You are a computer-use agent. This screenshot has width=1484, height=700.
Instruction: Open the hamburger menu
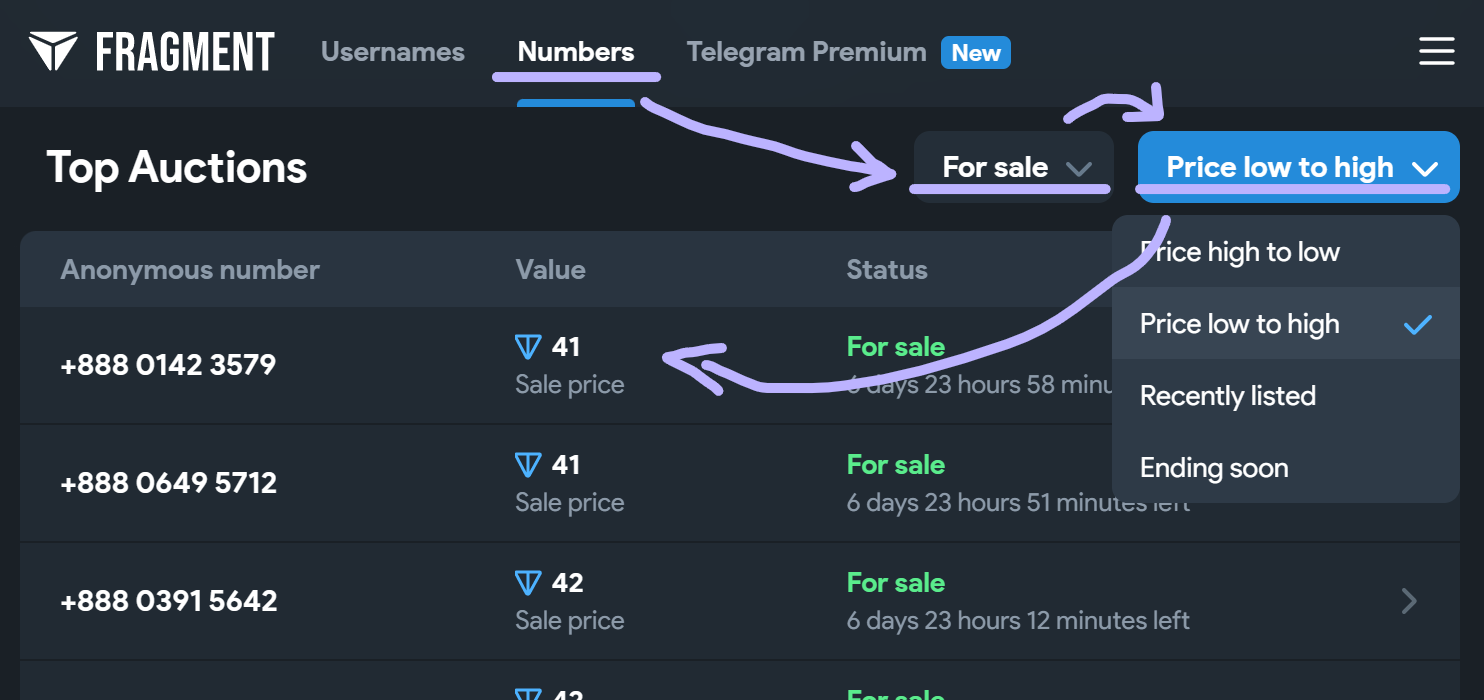tap(1436, 52)
